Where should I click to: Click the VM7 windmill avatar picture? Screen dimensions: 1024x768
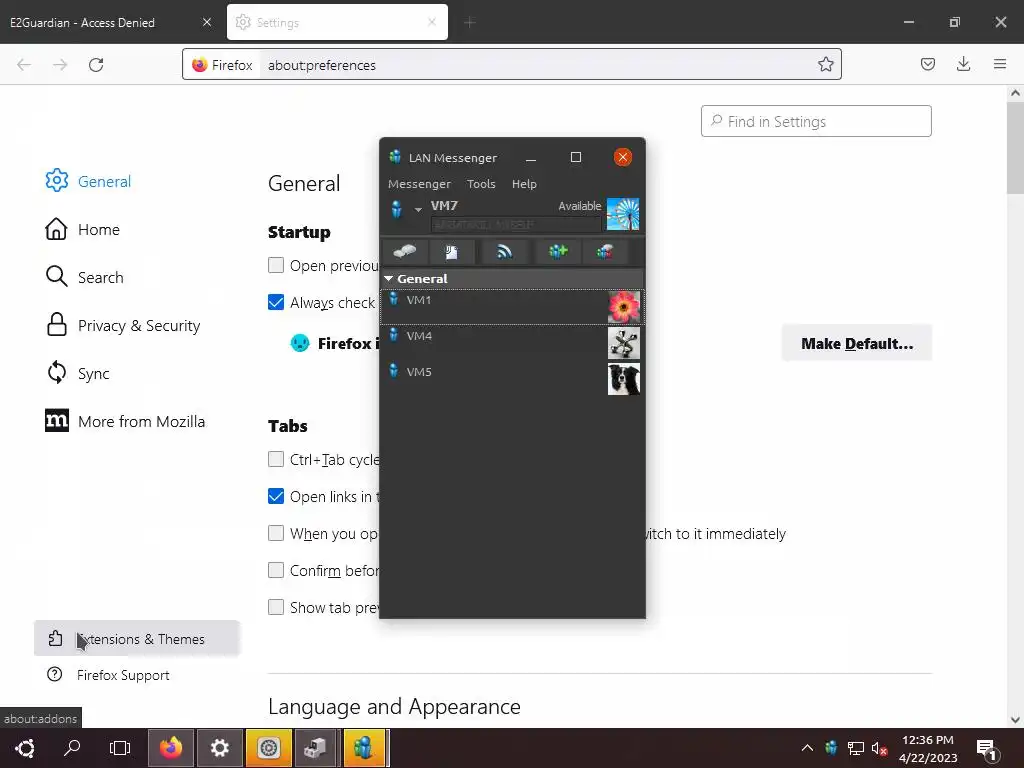click(623, 214)
